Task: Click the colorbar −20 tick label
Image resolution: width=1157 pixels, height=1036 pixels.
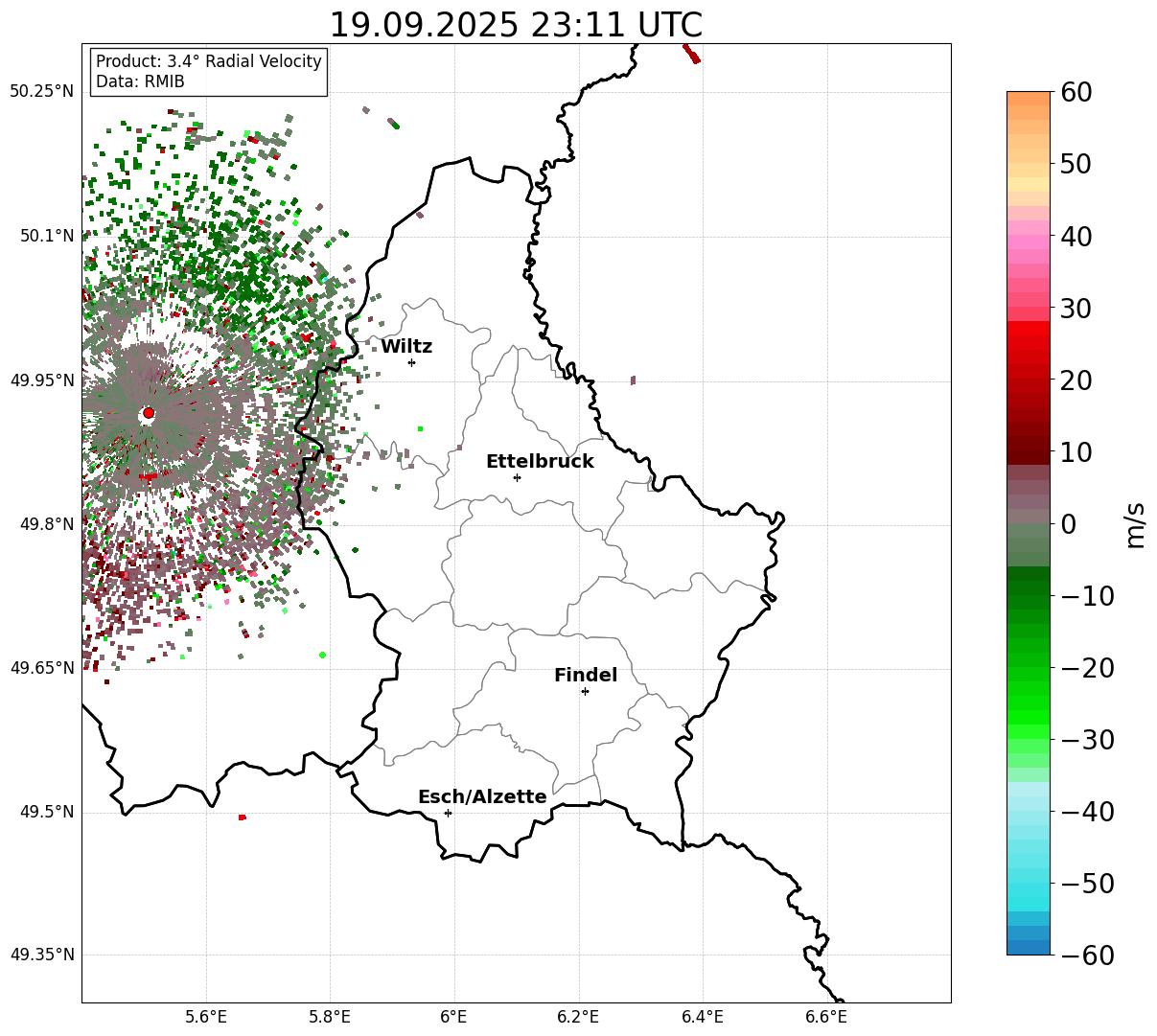Action: (1087, 668)
